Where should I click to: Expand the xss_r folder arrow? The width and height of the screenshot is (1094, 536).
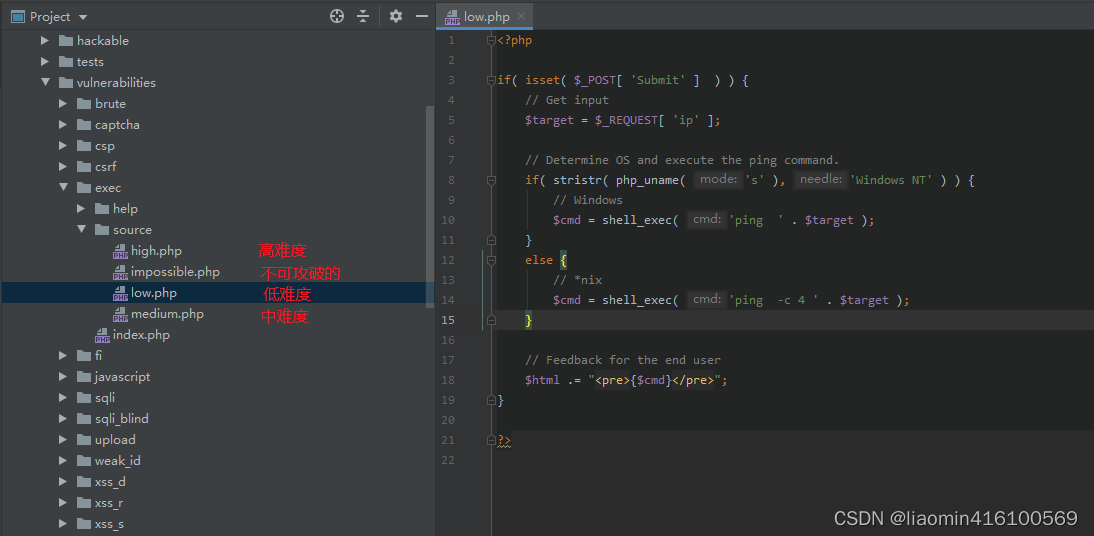point(63,502)
